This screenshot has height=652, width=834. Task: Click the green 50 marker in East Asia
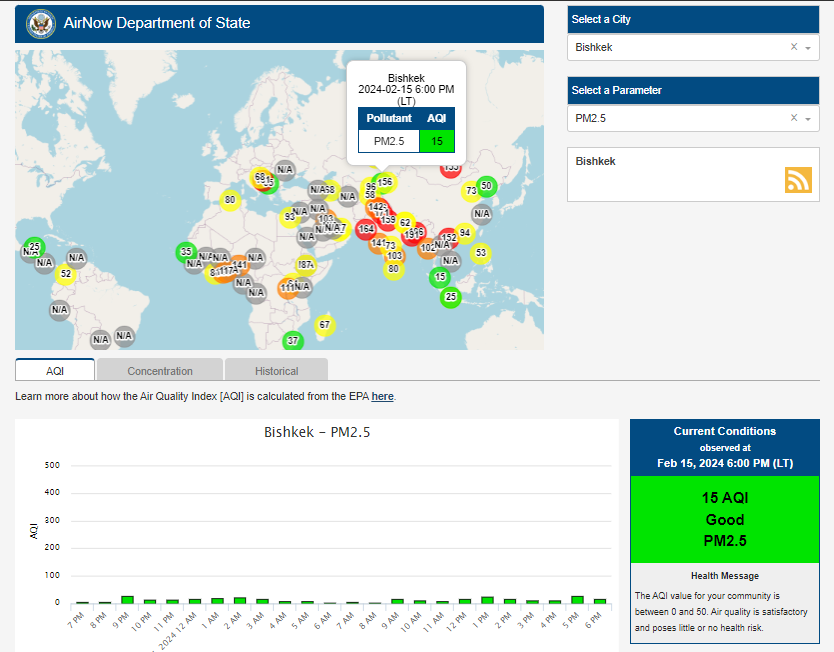pos(486,186)
